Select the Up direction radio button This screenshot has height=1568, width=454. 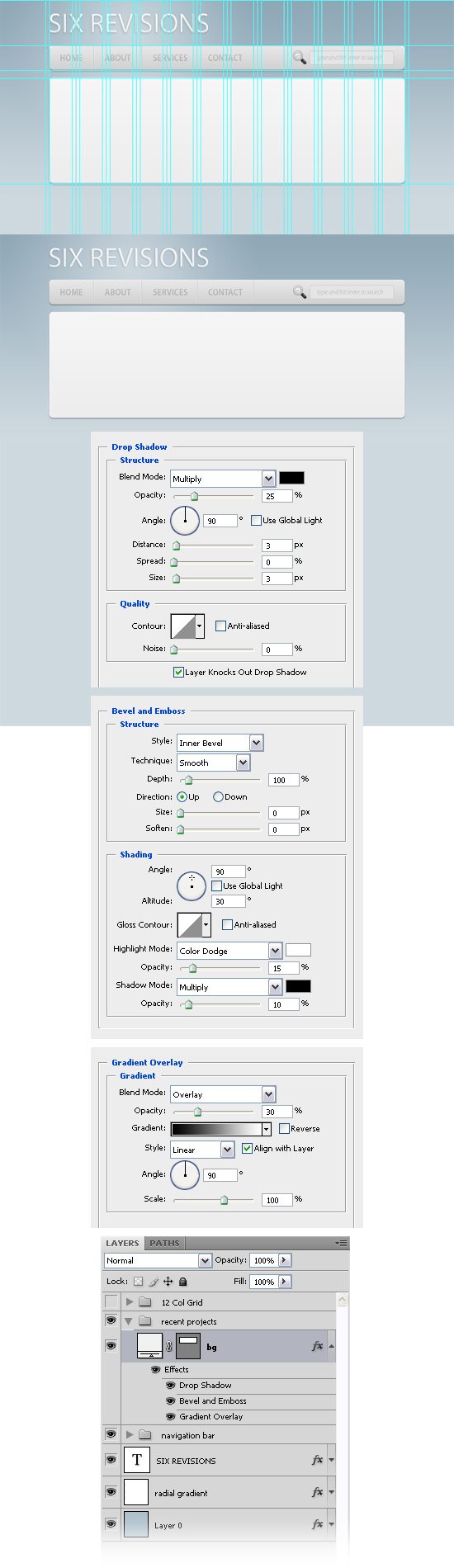182,796
